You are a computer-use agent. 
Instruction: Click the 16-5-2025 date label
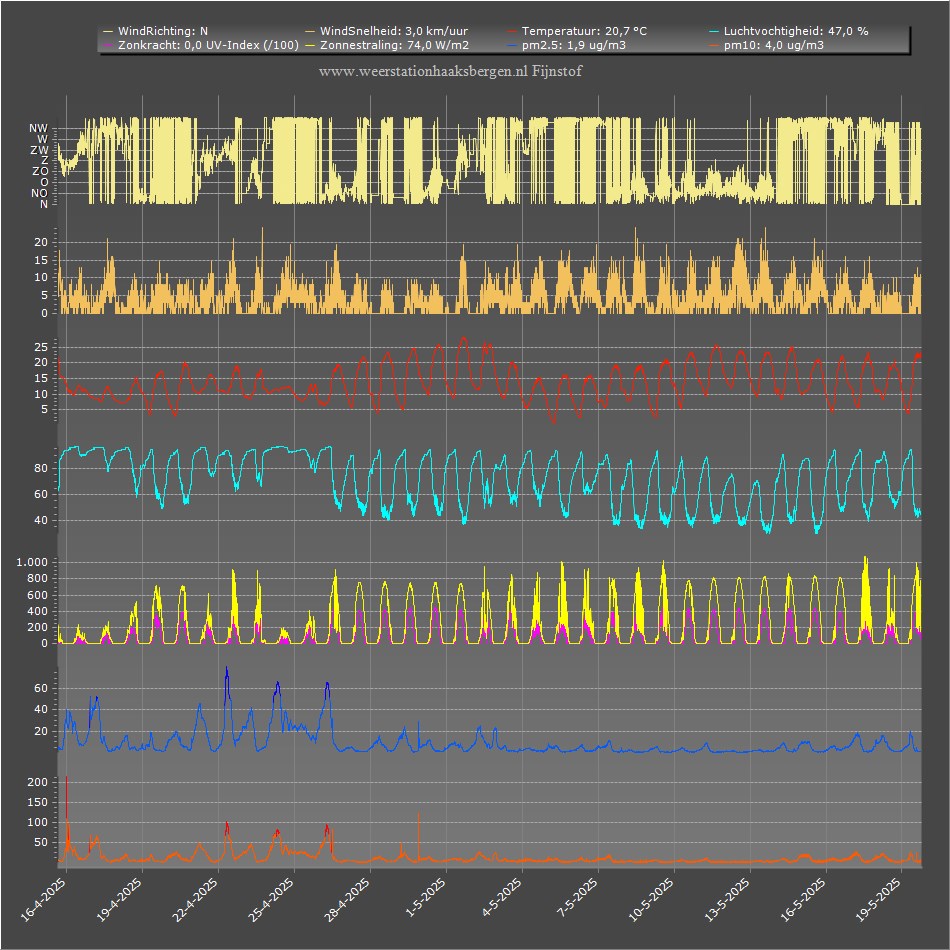803,899
